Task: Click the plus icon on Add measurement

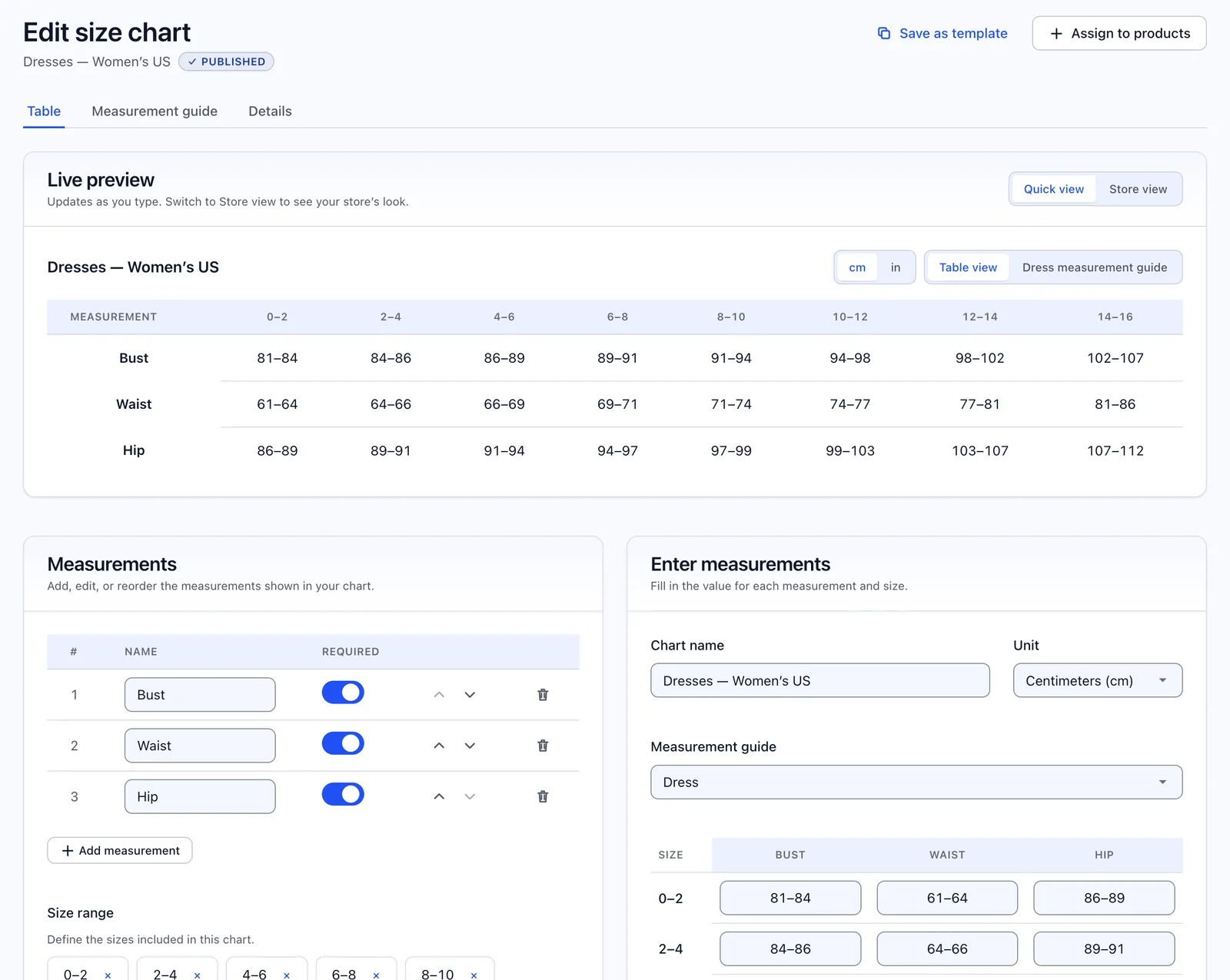Action: pos(68,851)
